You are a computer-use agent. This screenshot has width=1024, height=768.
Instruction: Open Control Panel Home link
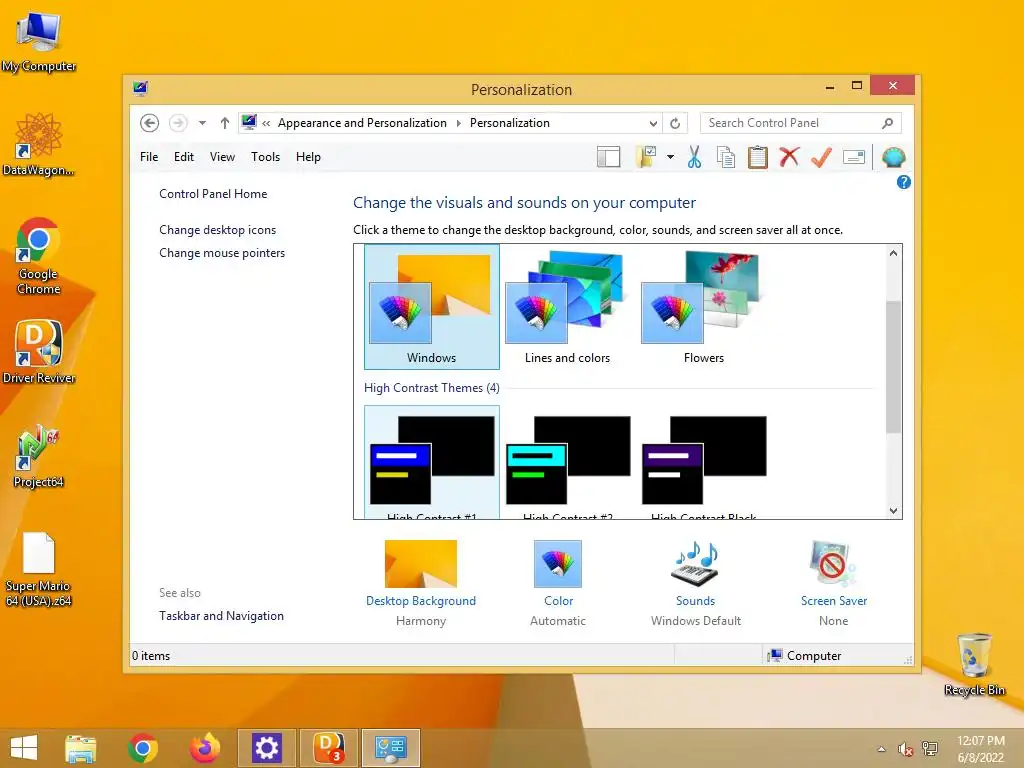pos(213,194)
